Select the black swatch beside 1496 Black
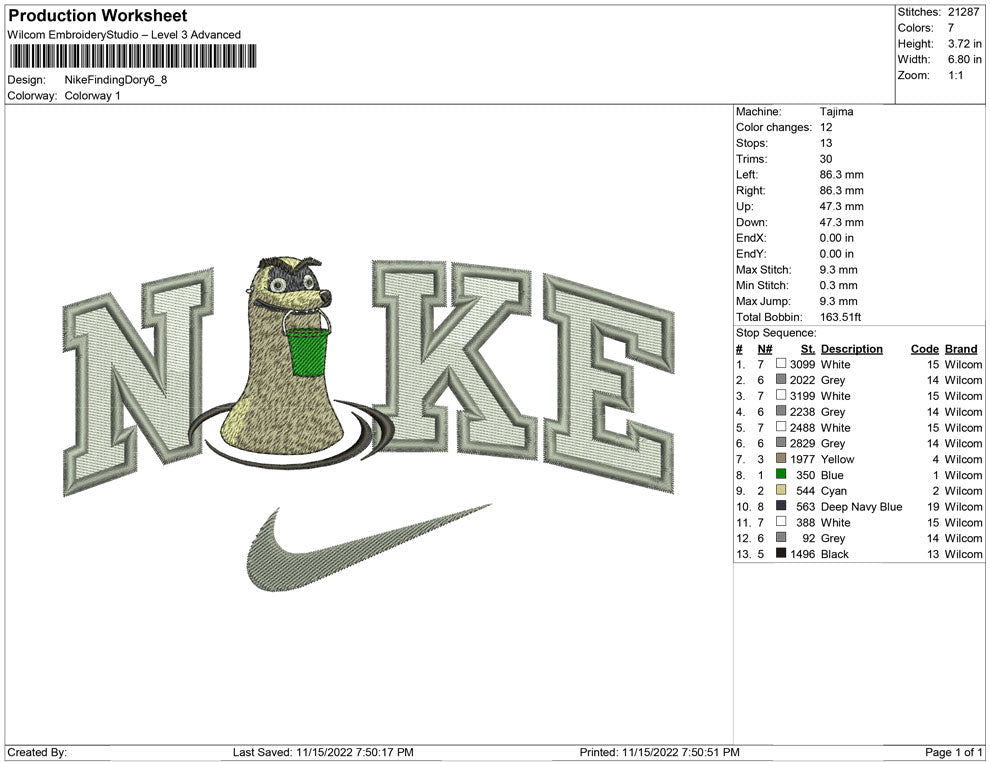The width and height of the screenshot is (990, 762). coord(781,553)
